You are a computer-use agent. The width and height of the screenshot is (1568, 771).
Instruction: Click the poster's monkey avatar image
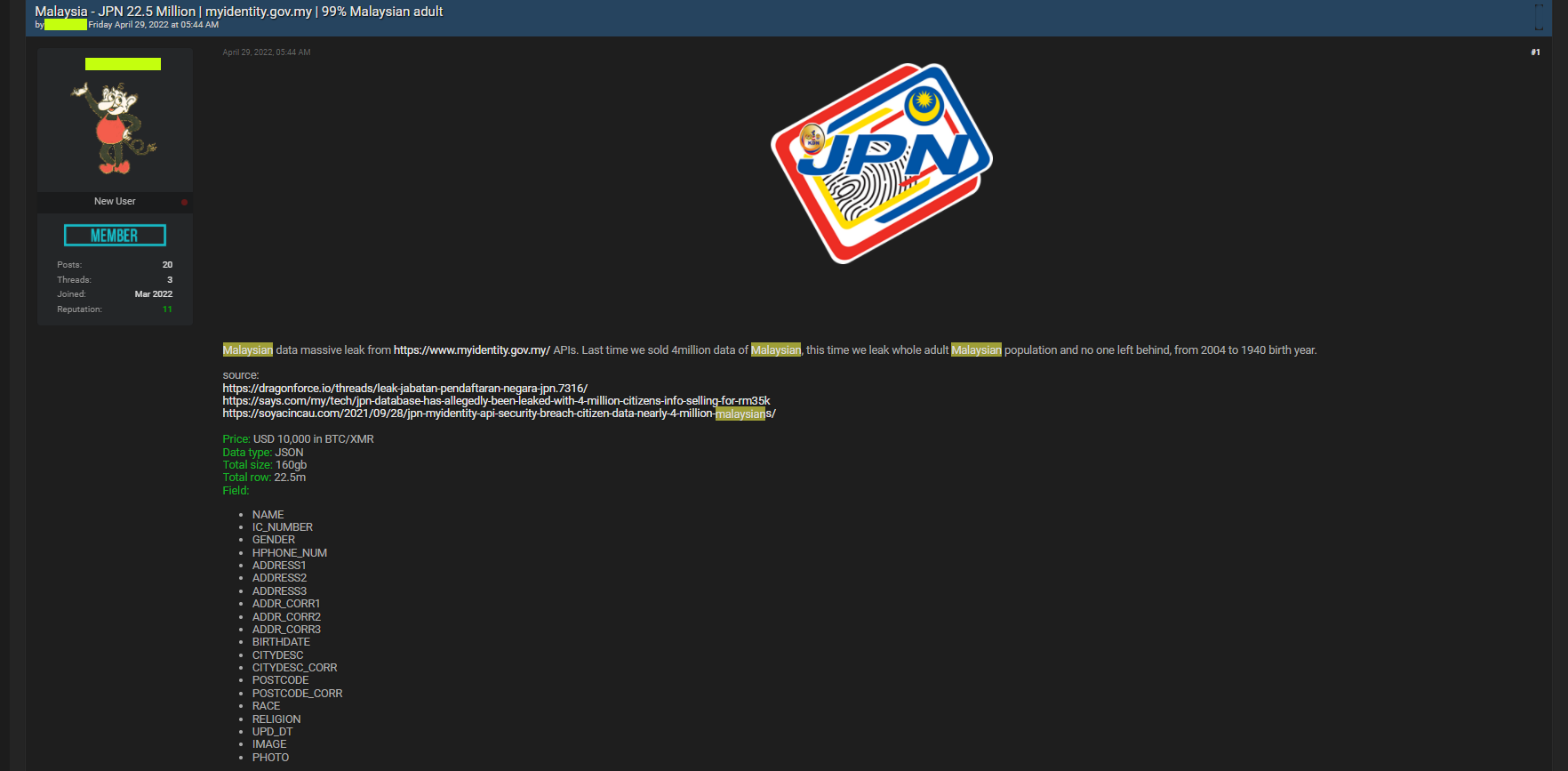(x=114, y=129)
